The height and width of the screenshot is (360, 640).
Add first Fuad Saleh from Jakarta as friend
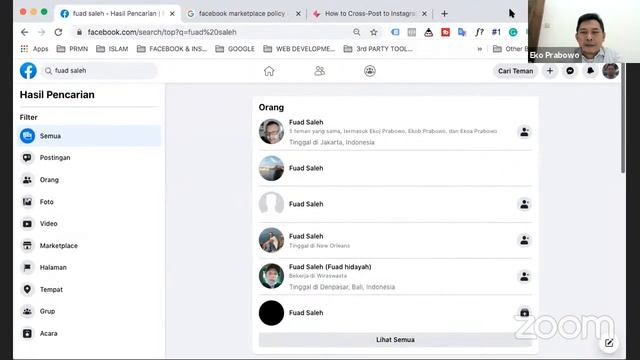tap(524, 132)
